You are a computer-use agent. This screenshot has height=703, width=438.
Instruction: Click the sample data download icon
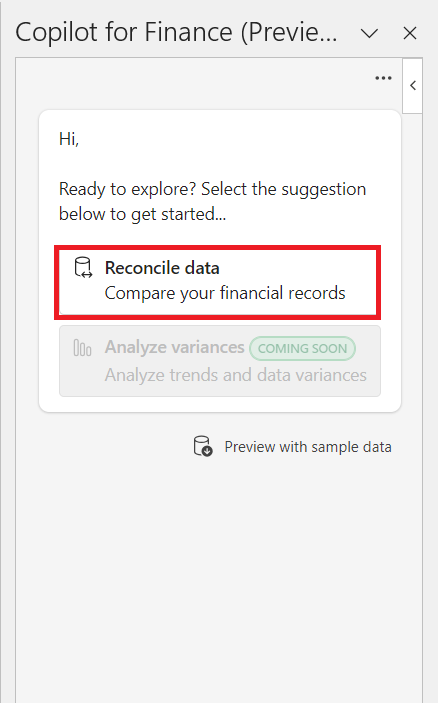[203, 447]
